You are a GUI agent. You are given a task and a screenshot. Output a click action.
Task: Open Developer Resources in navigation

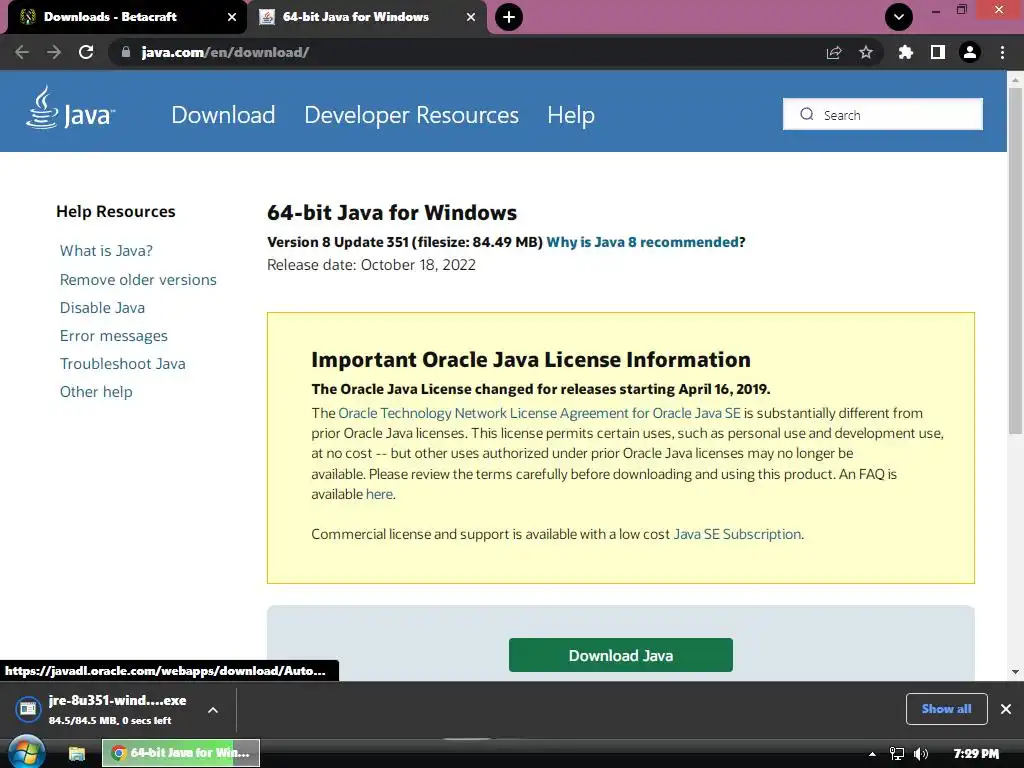411,115
